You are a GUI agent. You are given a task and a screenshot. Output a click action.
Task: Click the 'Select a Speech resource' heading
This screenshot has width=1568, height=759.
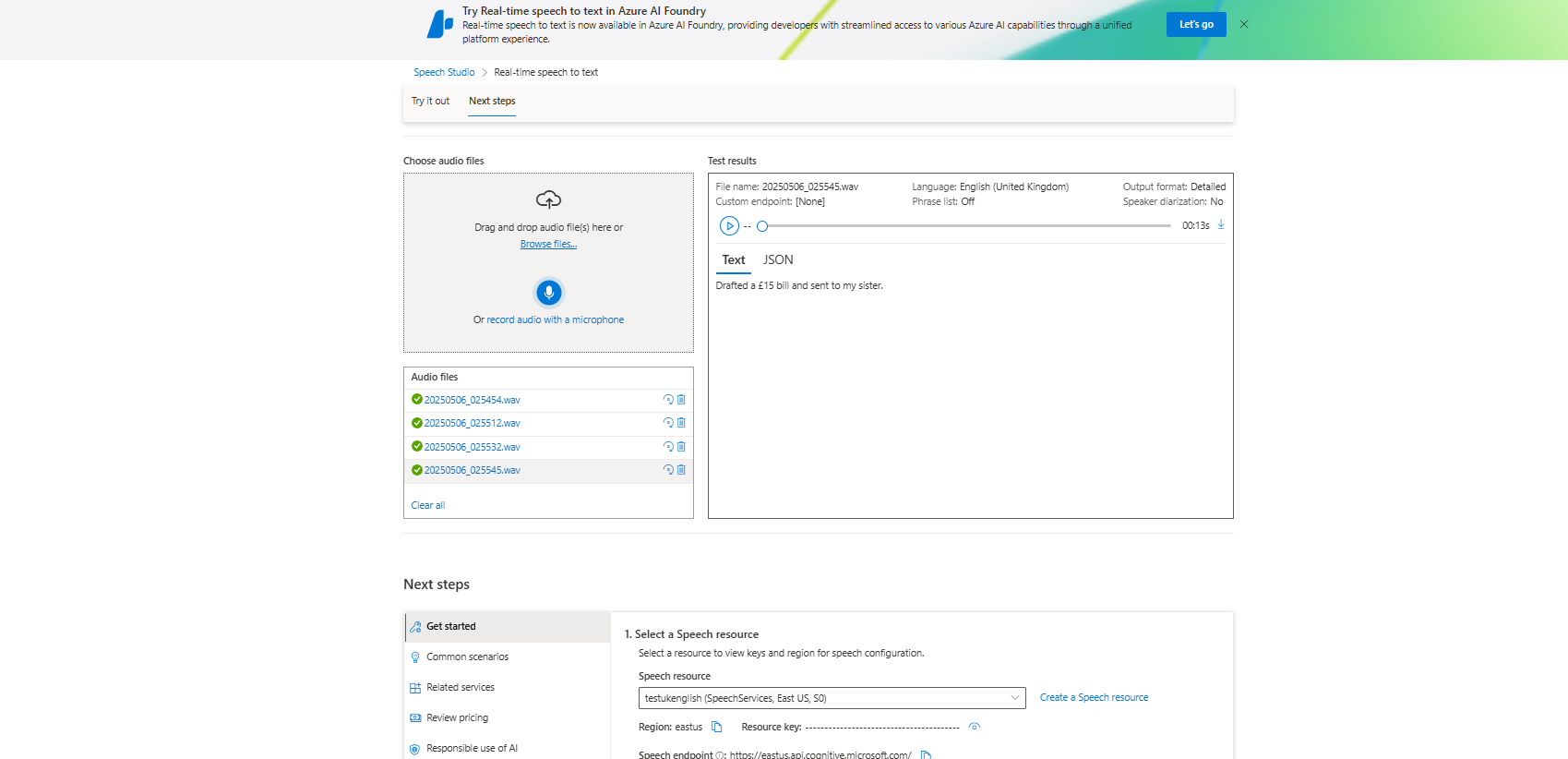(x=697, y=634)
